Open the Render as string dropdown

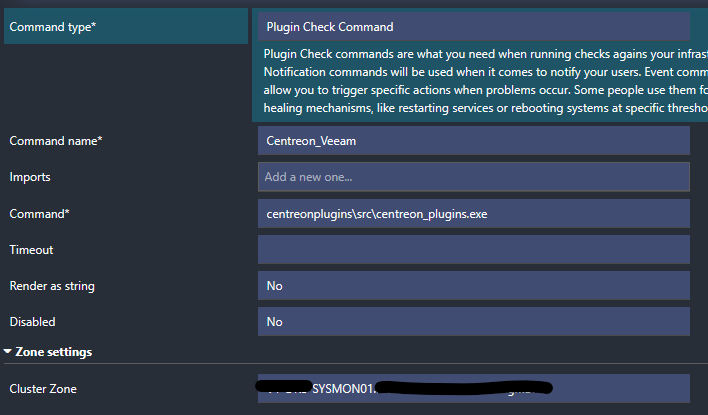[473, 286]
